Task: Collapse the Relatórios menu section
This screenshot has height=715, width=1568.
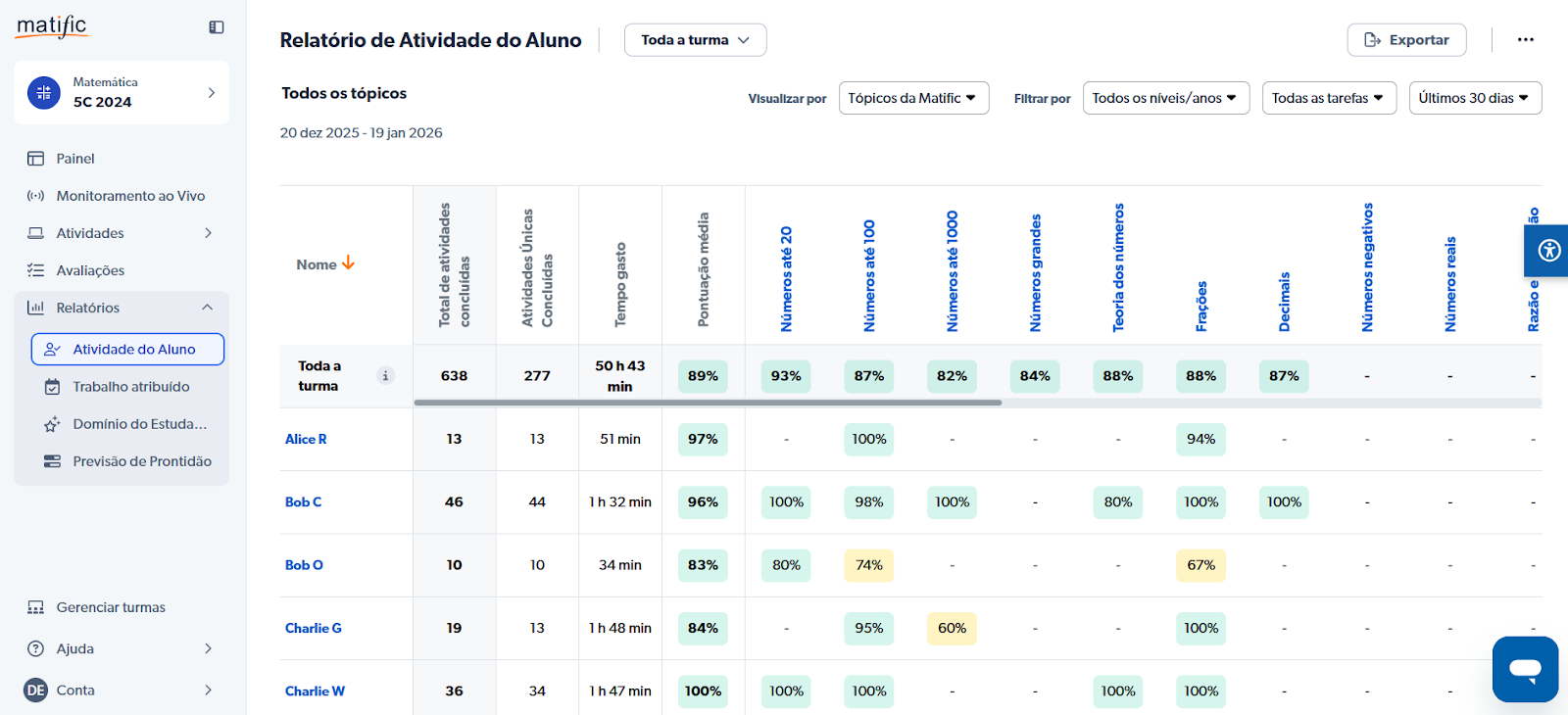Action: [207, 308]
